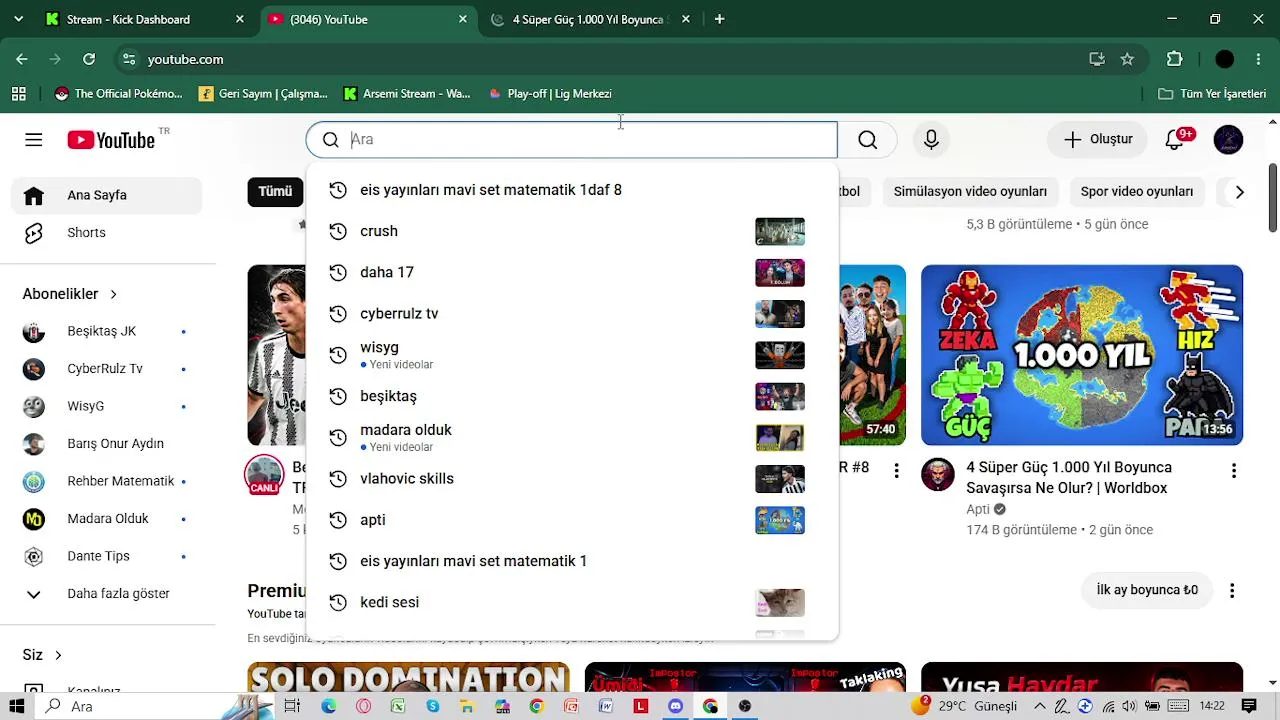The image size is (1280, 720).
Task: Open the 1.000 YIL Worldbox video thumbnail
Action: pos(1082,355)
